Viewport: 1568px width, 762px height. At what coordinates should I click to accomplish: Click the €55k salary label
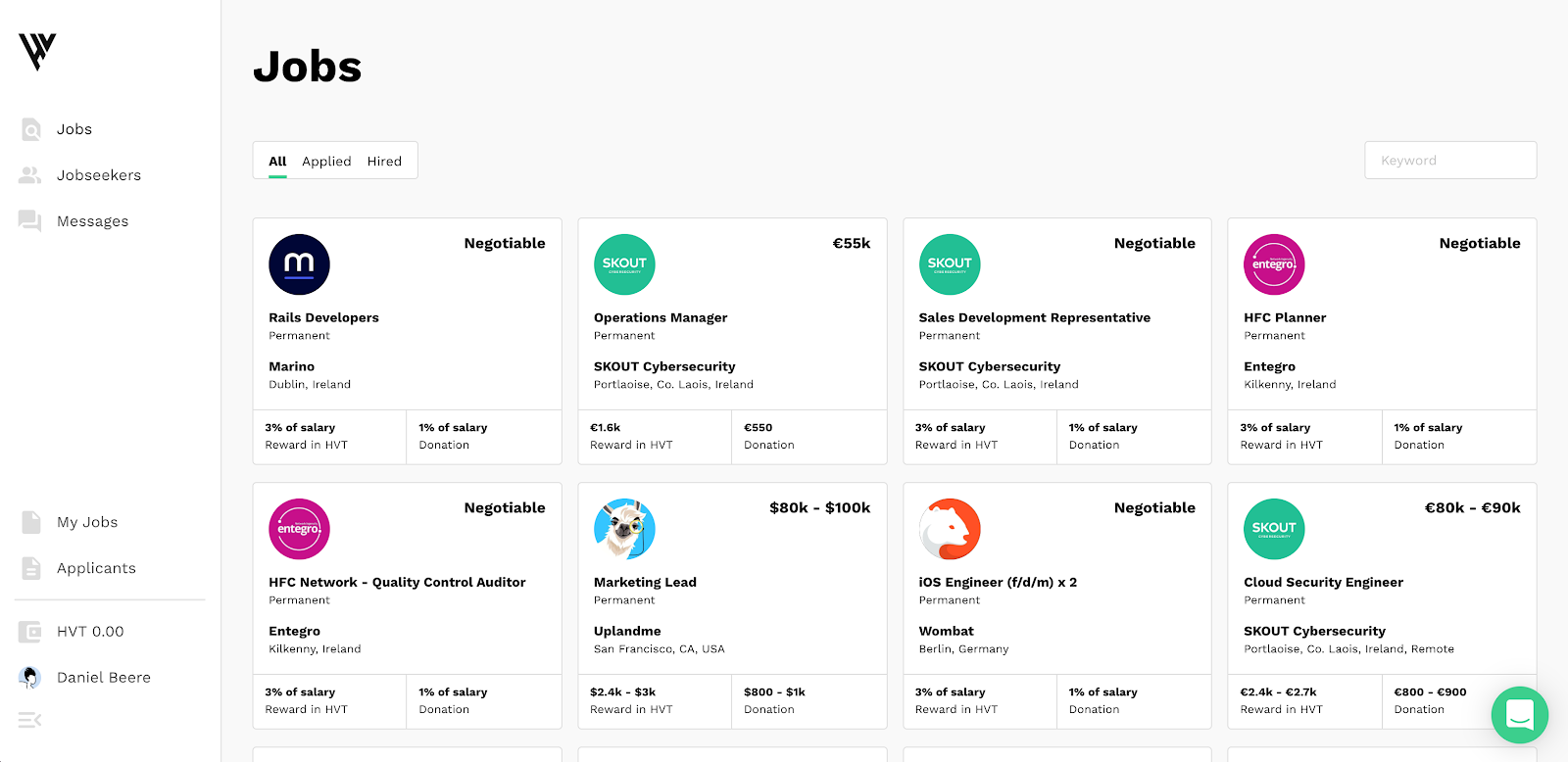[x=852, y=243]
